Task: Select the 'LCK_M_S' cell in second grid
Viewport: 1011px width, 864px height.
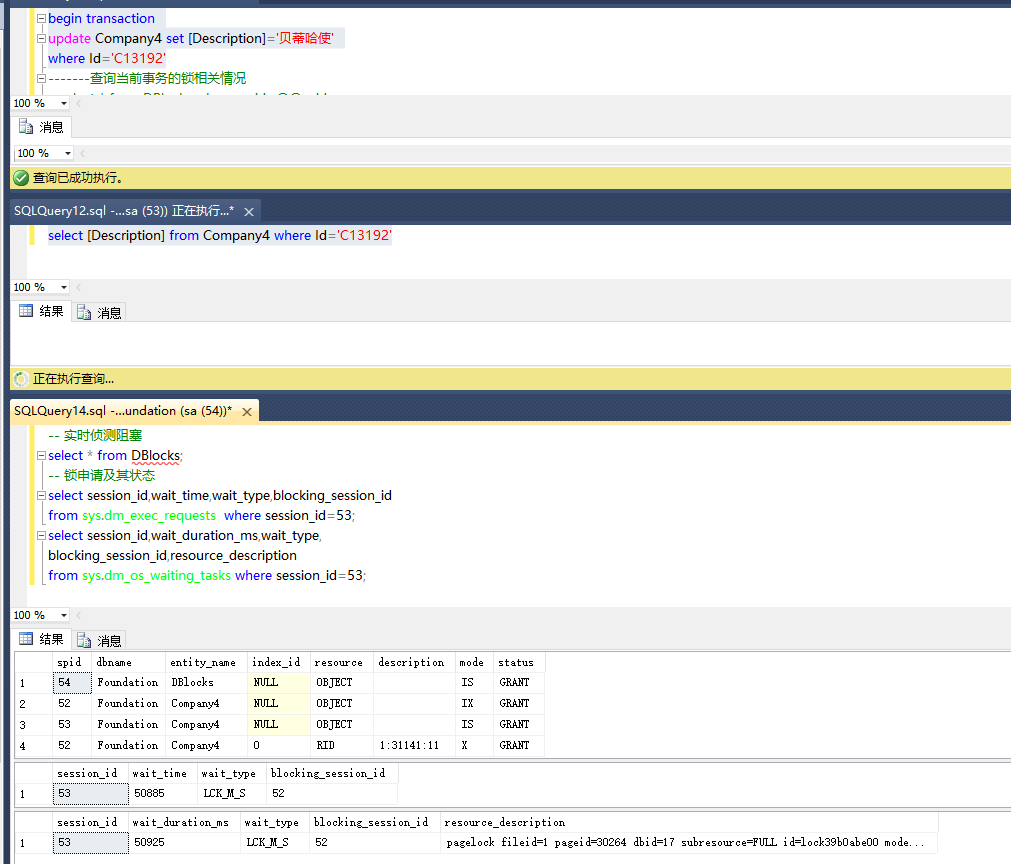Action: click(231, 794)
